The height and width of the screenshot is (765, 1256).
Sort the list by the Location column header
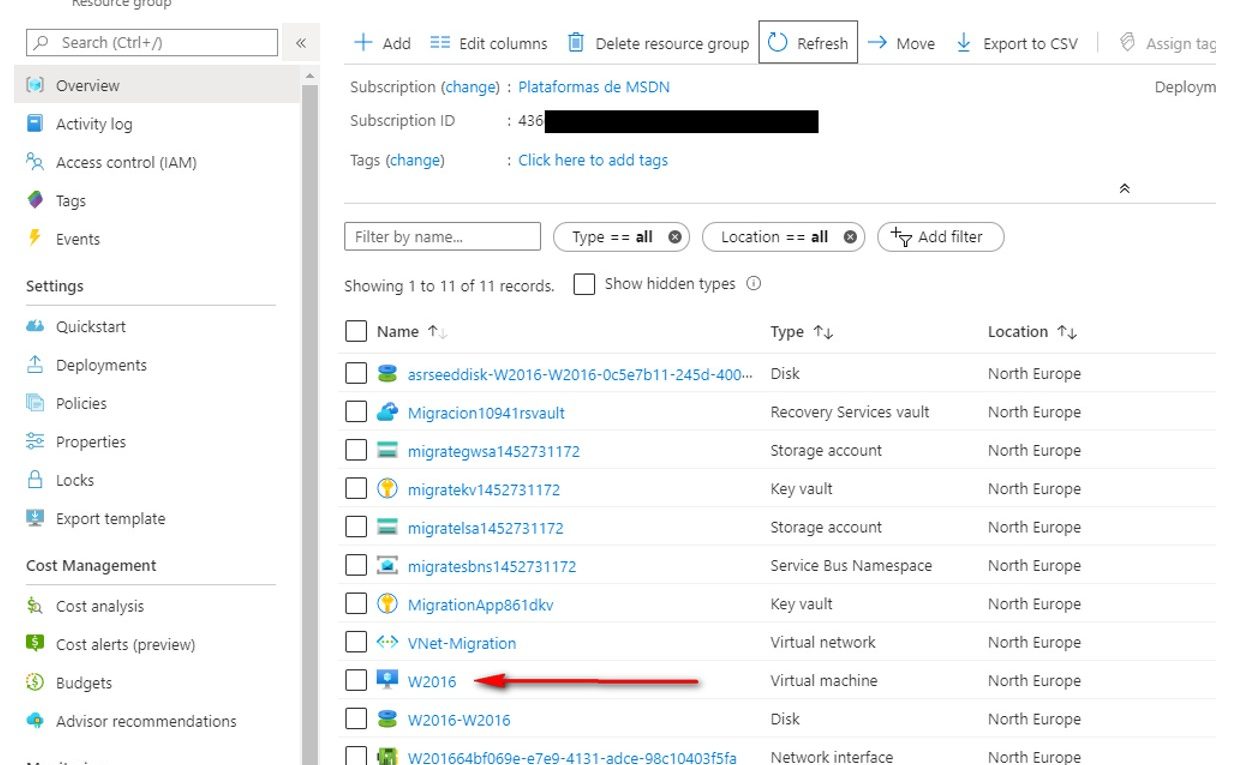point(1018,332)
